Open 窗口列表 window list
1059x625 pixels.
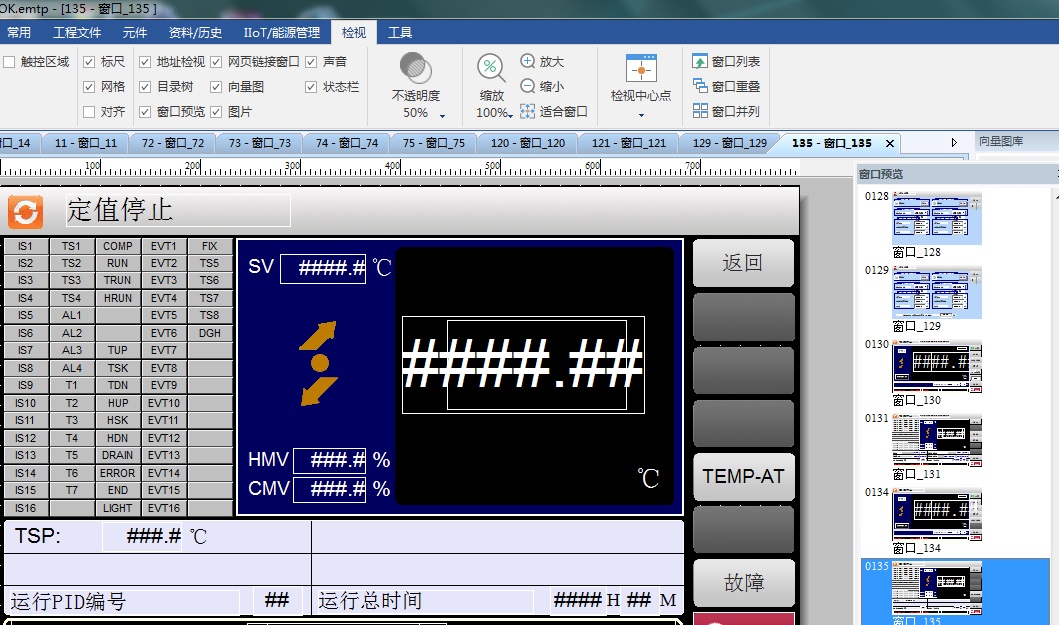(700, 62)
